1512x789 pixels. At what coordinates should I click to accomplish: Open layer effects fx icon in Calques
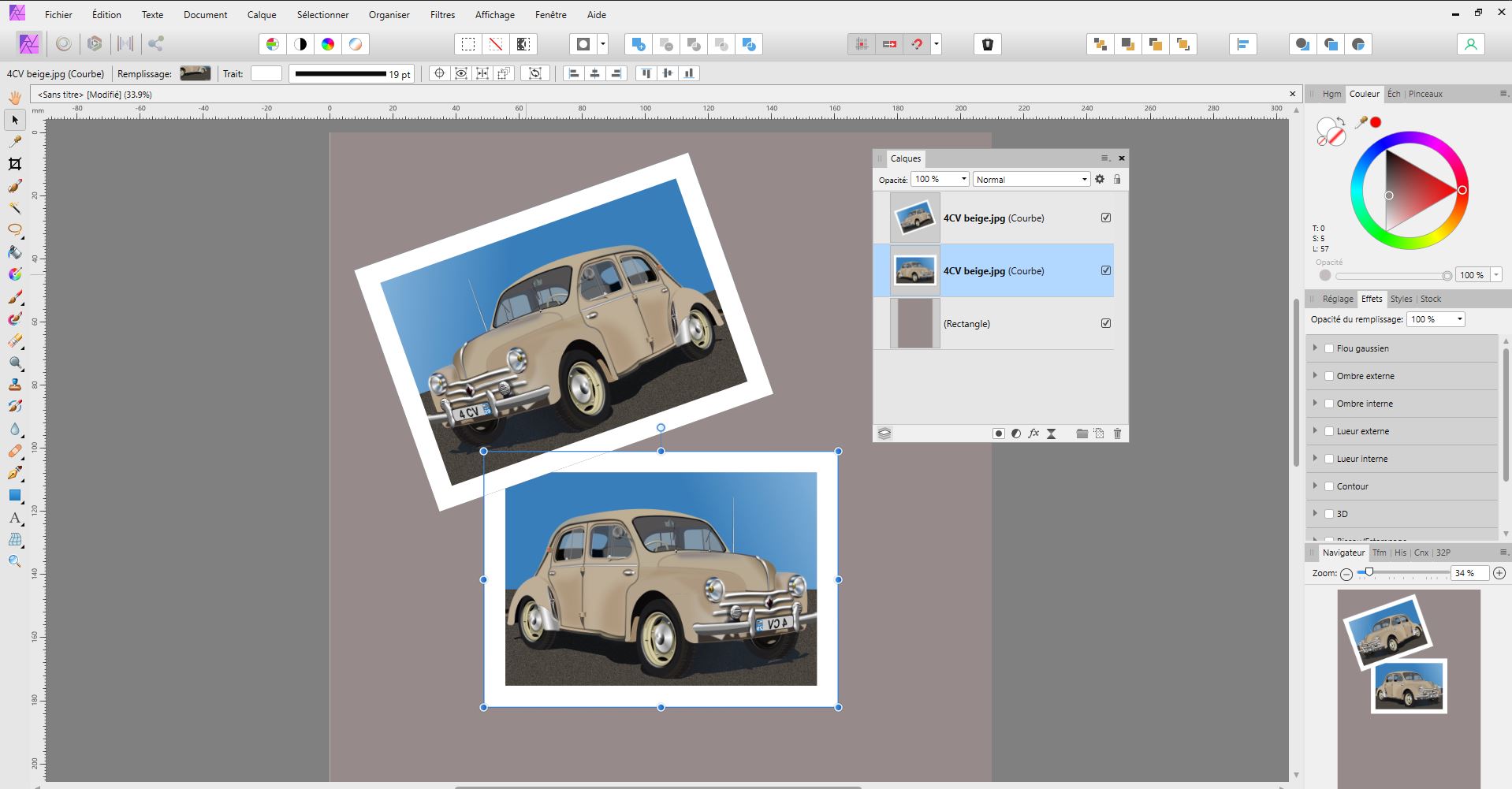1033,434
